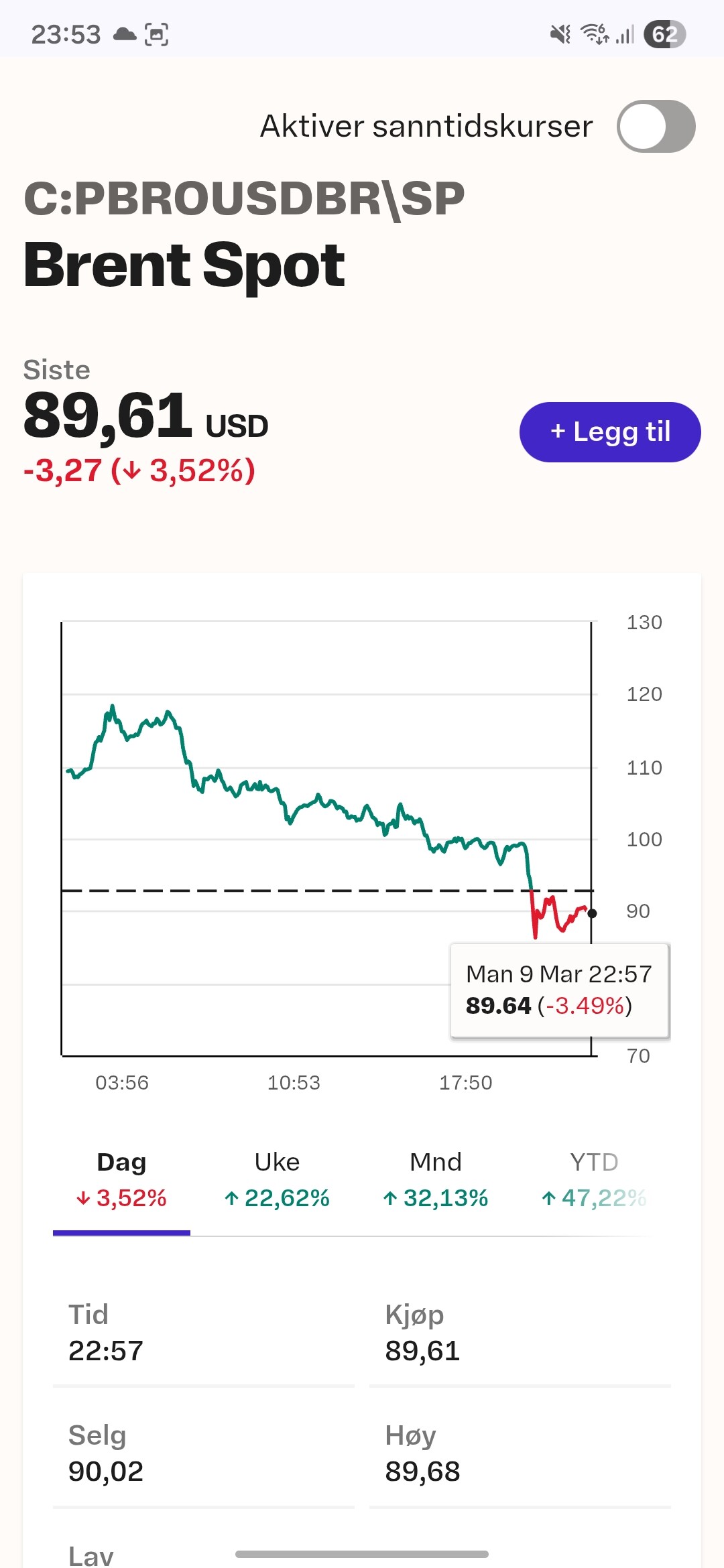Tap the bottom navigation gesture handle
Viewport: 724px width, 1568px height.
(362, 1554)
